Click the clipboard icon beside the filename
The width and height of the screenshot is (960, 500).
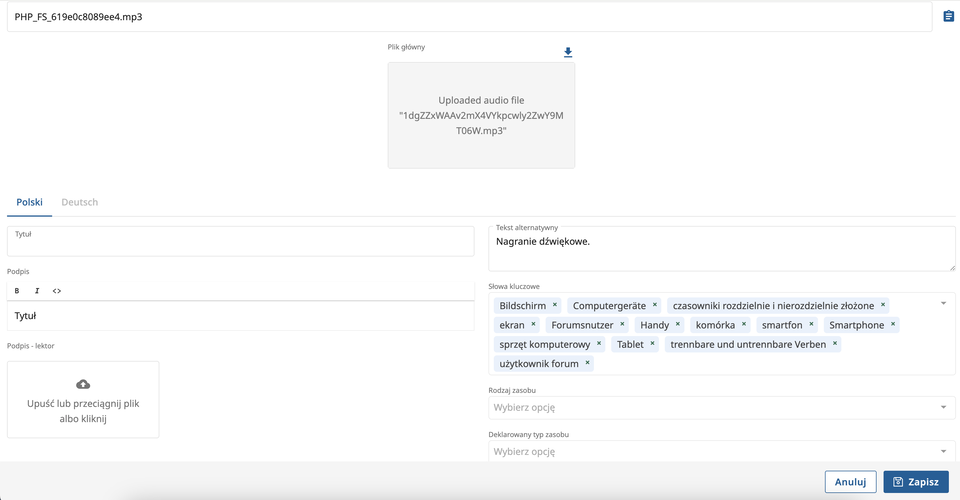(948, 16)
